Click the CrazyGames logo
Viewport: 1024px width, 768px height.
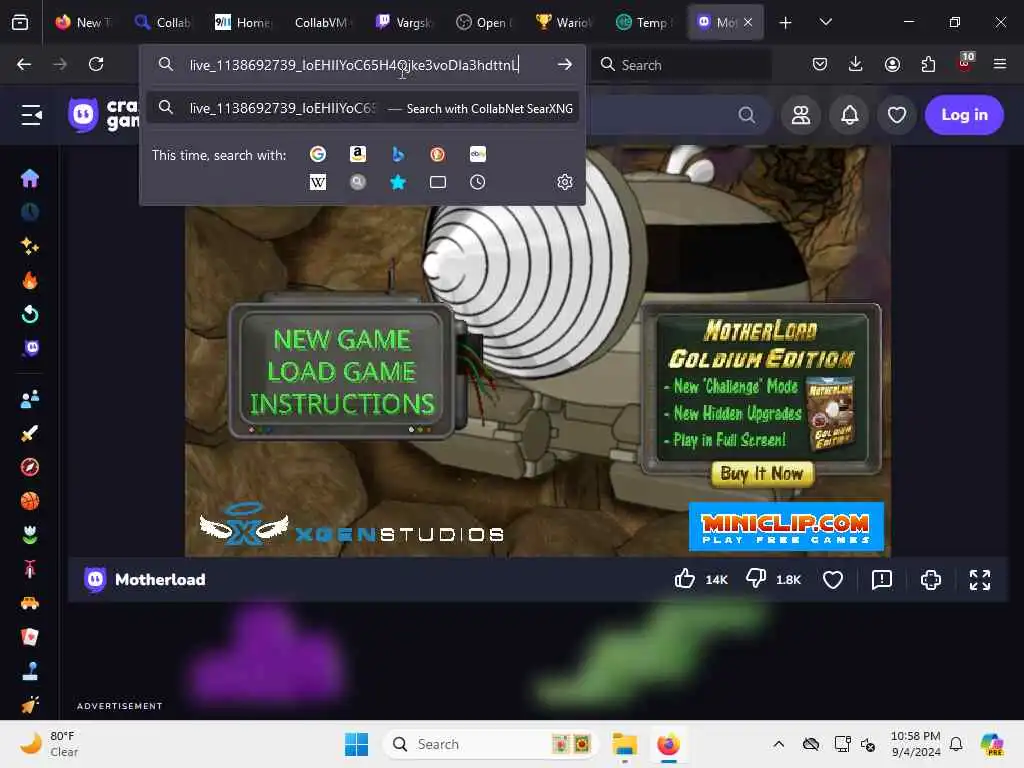point(103,115)
